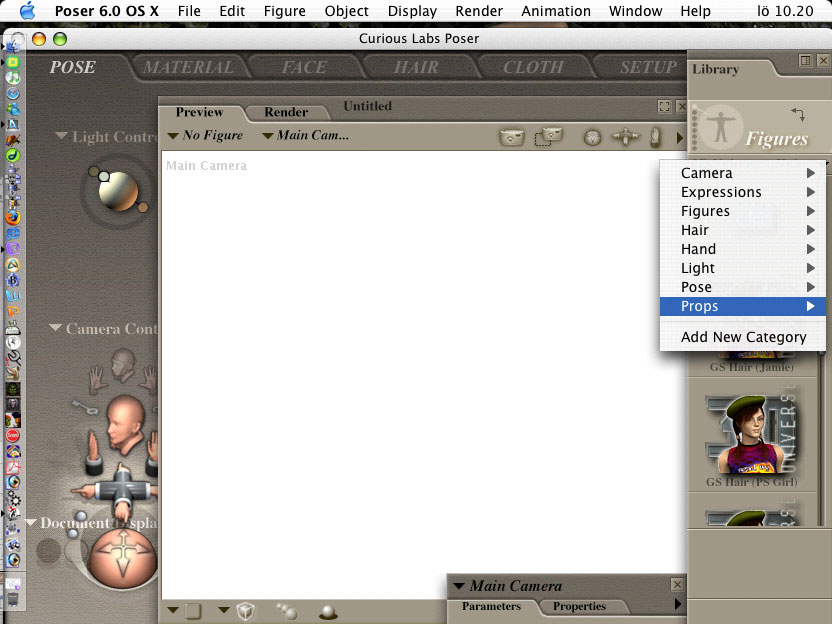832x624 pixels.
Task: Toggle the document display square button
Action: (193, 611)
